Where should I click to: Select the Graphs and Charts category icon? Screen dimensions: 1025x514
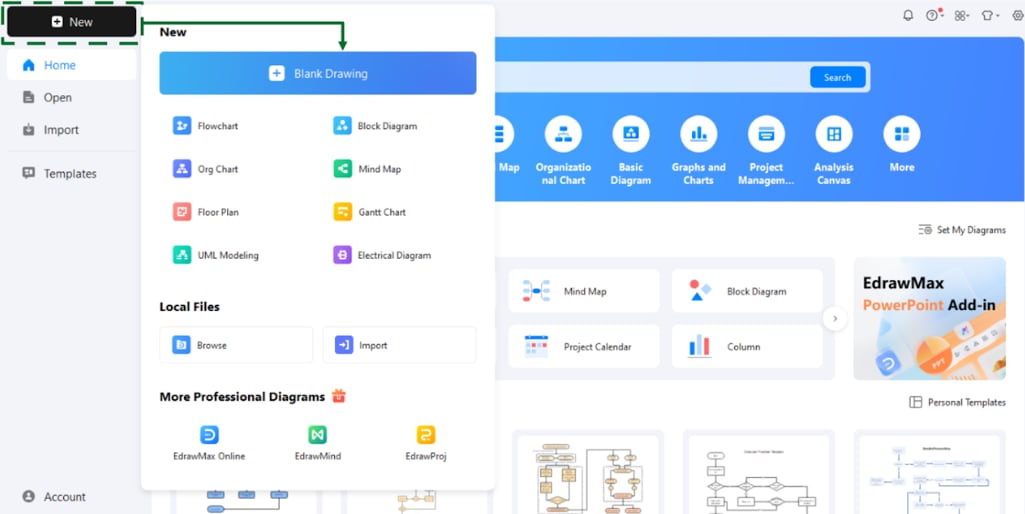tap(699, 134)
